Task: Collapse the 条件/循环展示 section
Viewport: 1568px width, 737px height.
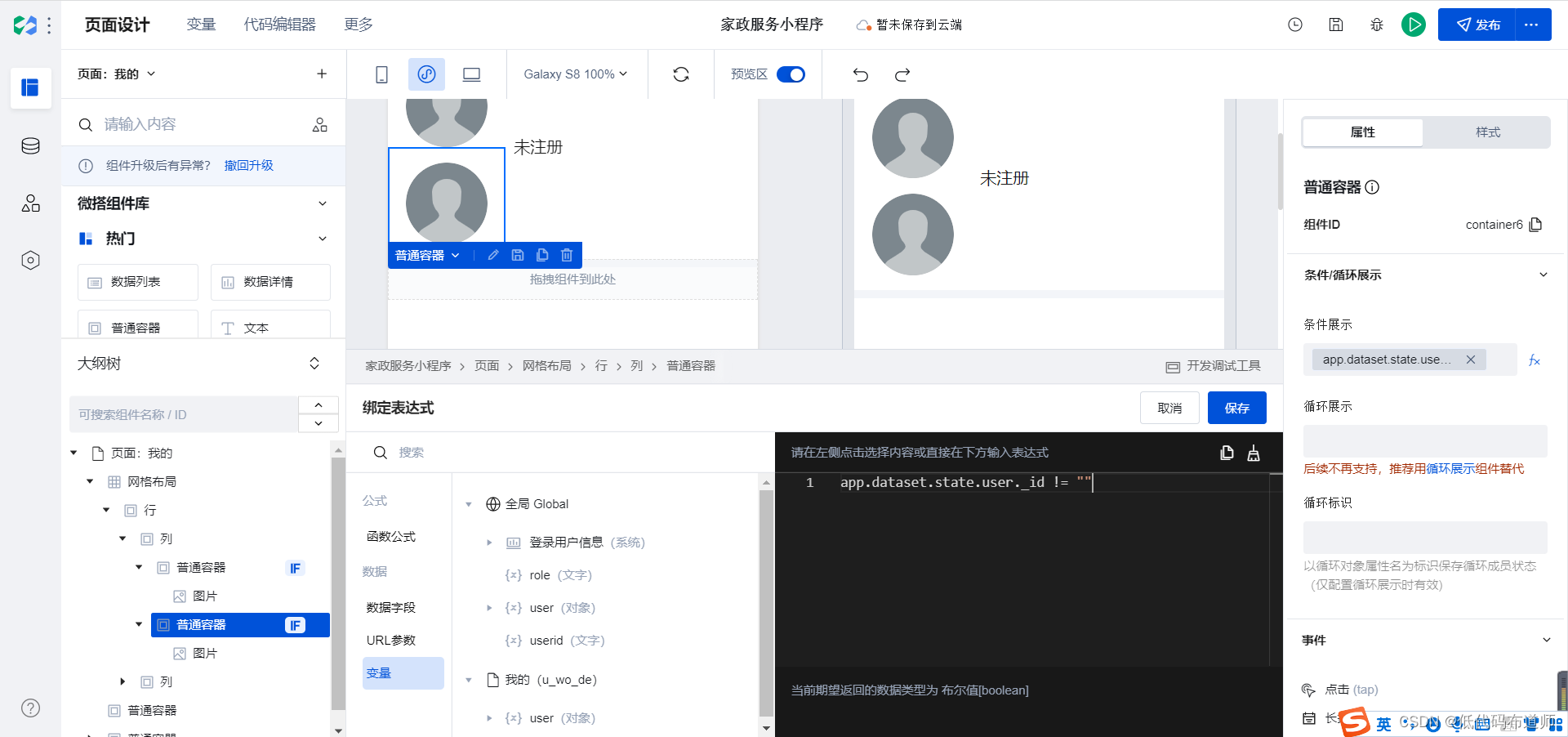Action: click(x=1543, y=275)
